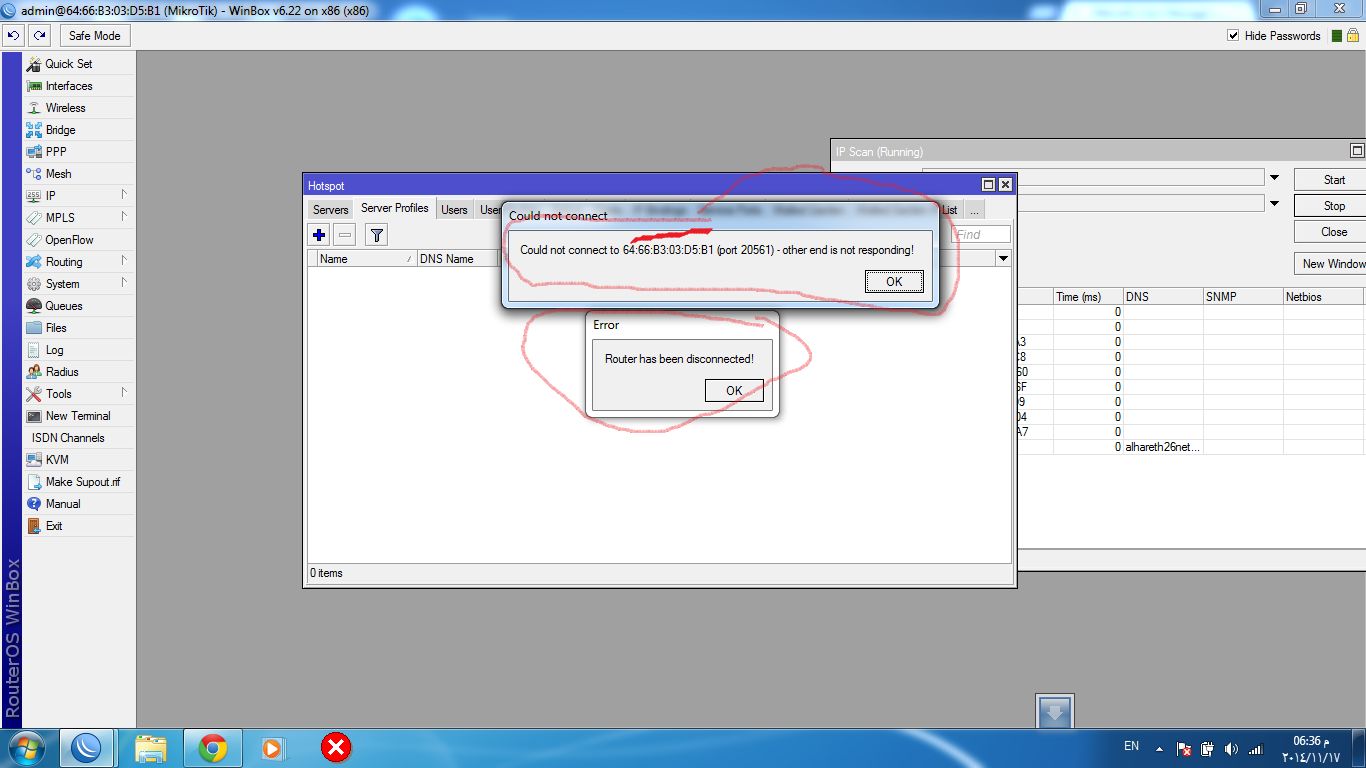
Task: Open the OpenFlow icon in sidebar
Action: [x=34, y=240]
